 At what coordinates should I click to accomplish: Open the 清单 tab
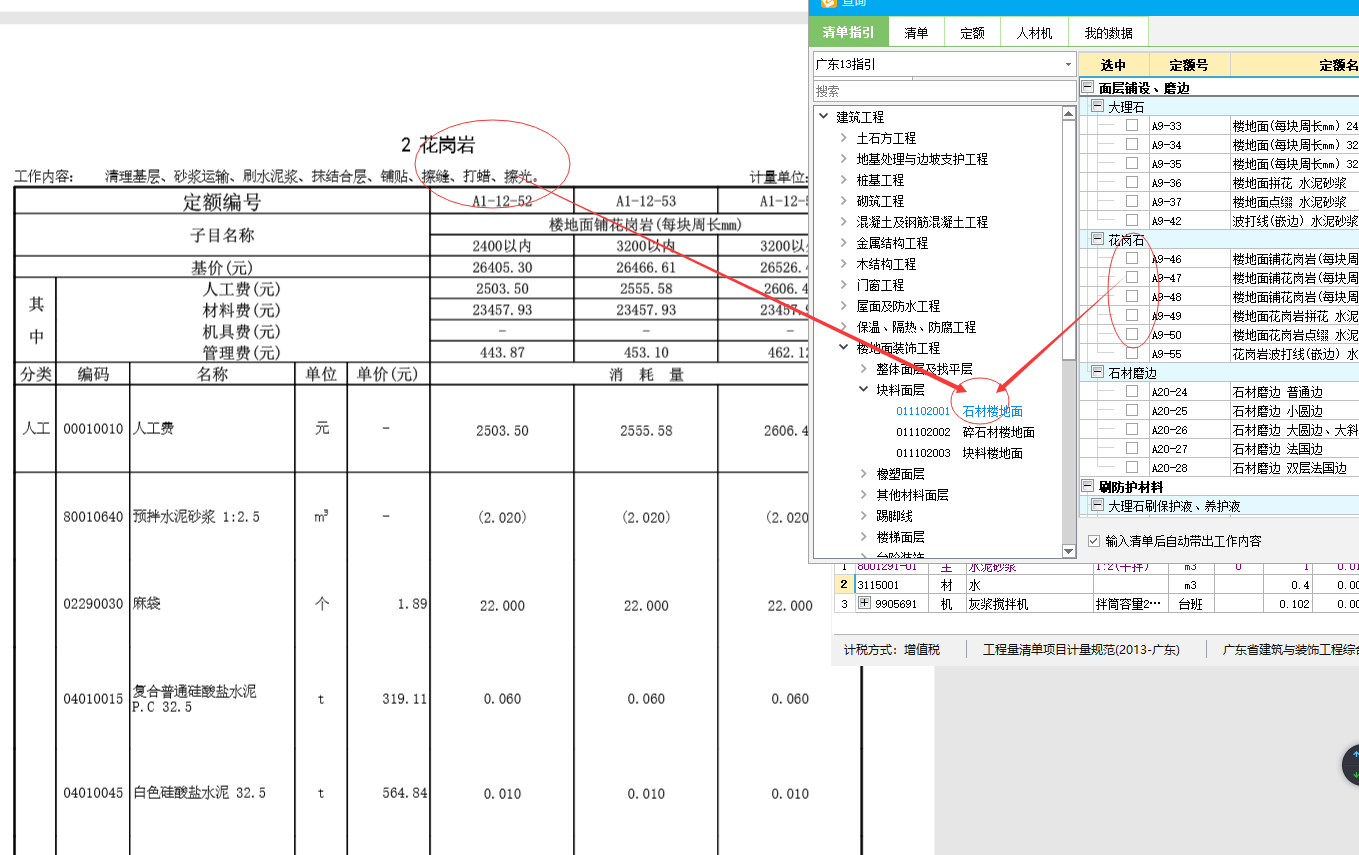pos(916,33)
